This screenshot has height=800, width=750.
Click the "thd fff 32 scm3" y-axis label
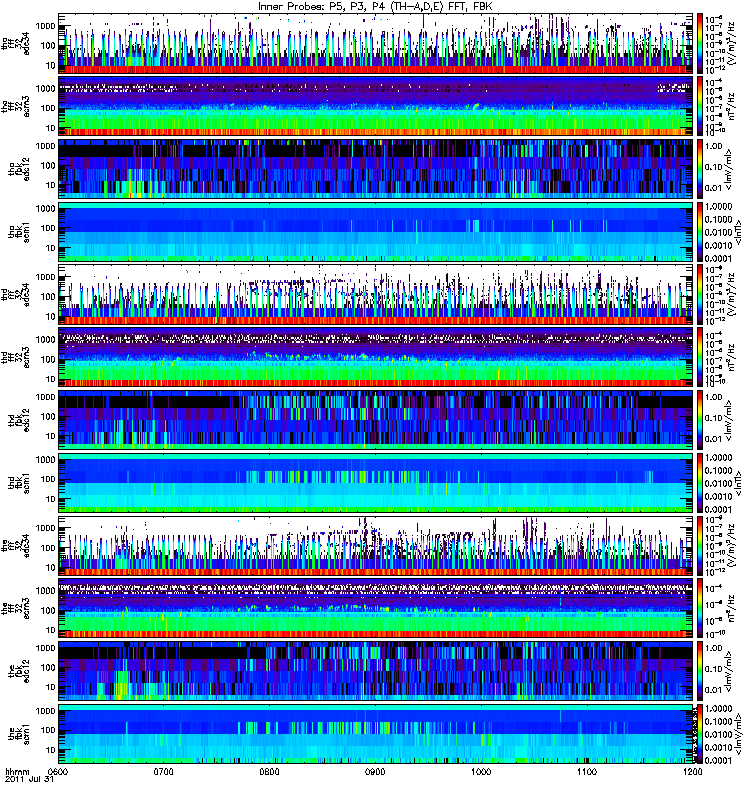[15, 357]
